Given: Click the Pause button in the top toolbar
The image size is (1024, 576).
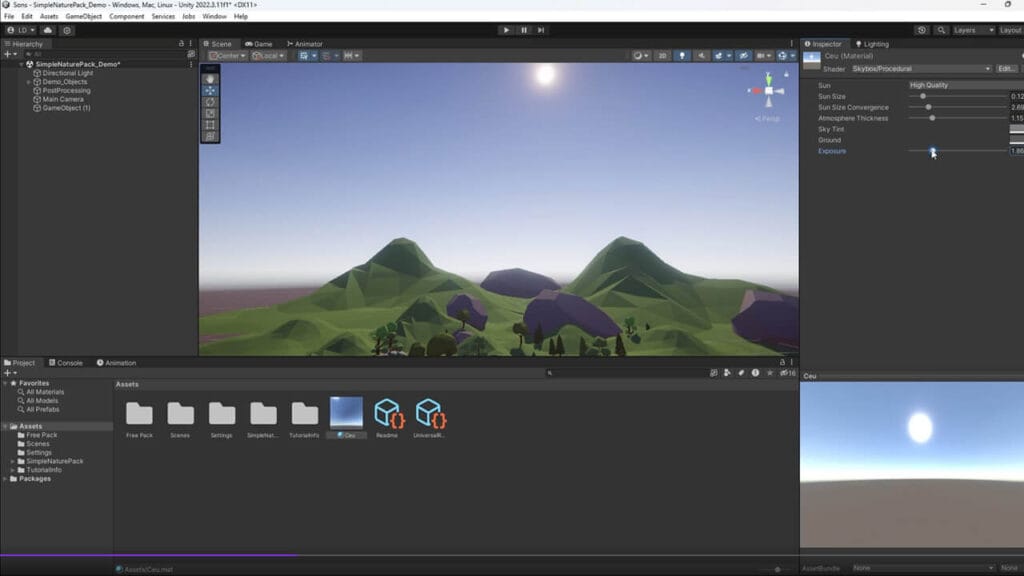Looking at the screenshot, I should (524, 29).
